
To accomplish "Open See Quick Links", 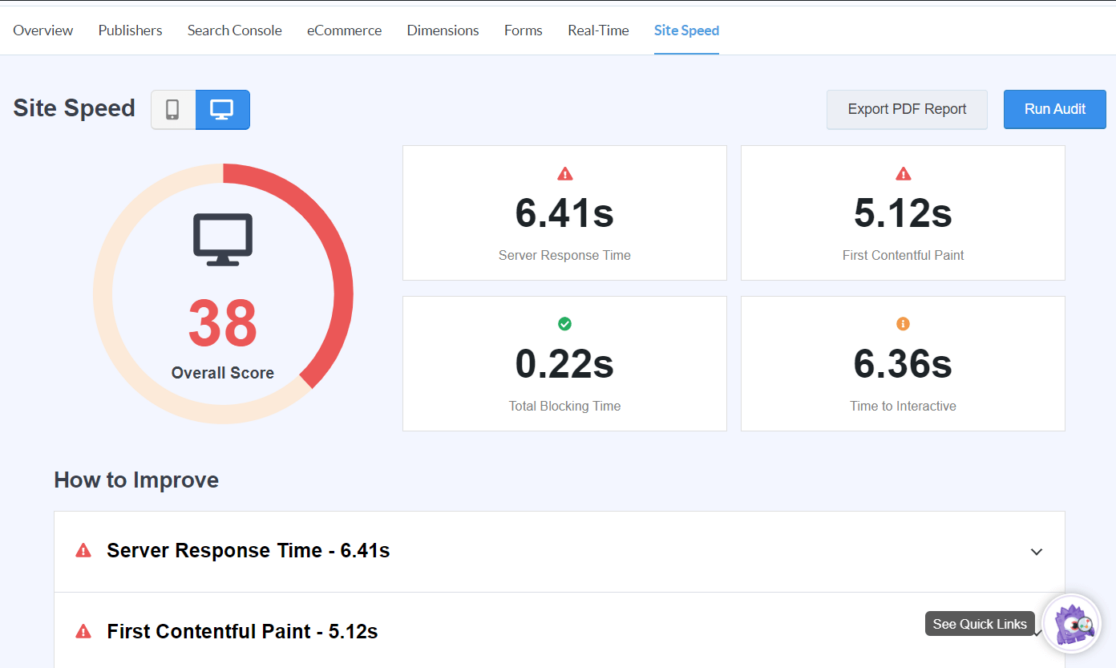I will click(980, 623).
